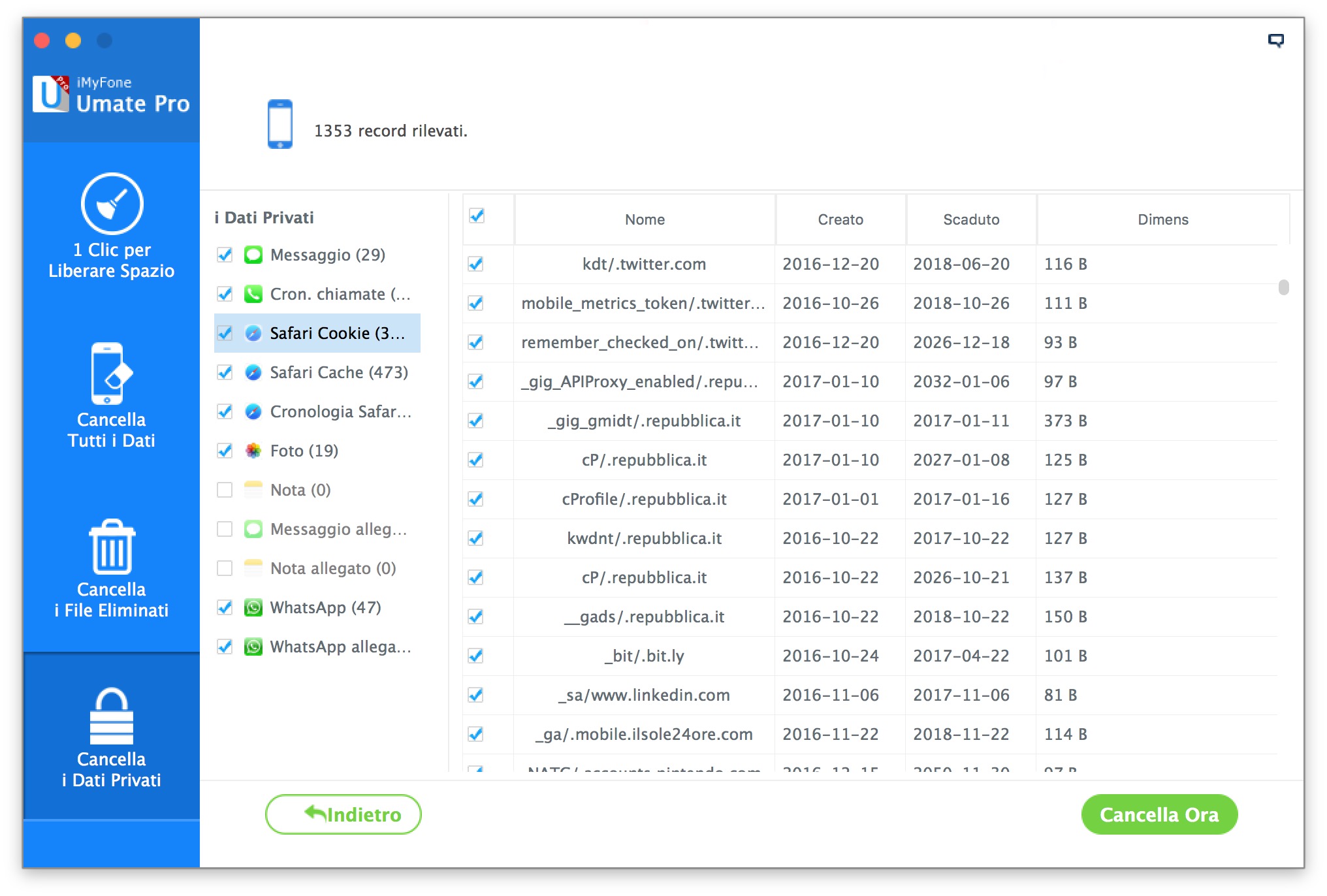Click the Foto photos flower icon
This screenshot has width=1327, height=896.
tap(253, 451)
